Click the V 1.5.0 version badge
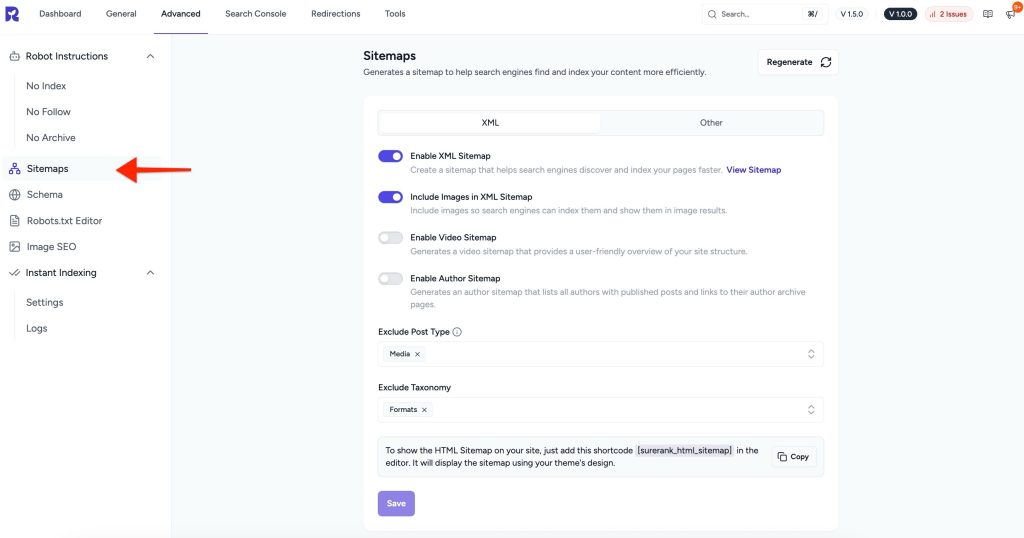Image resolution: width=1024 pixels, height=538 pixels. tap(852, 14)
